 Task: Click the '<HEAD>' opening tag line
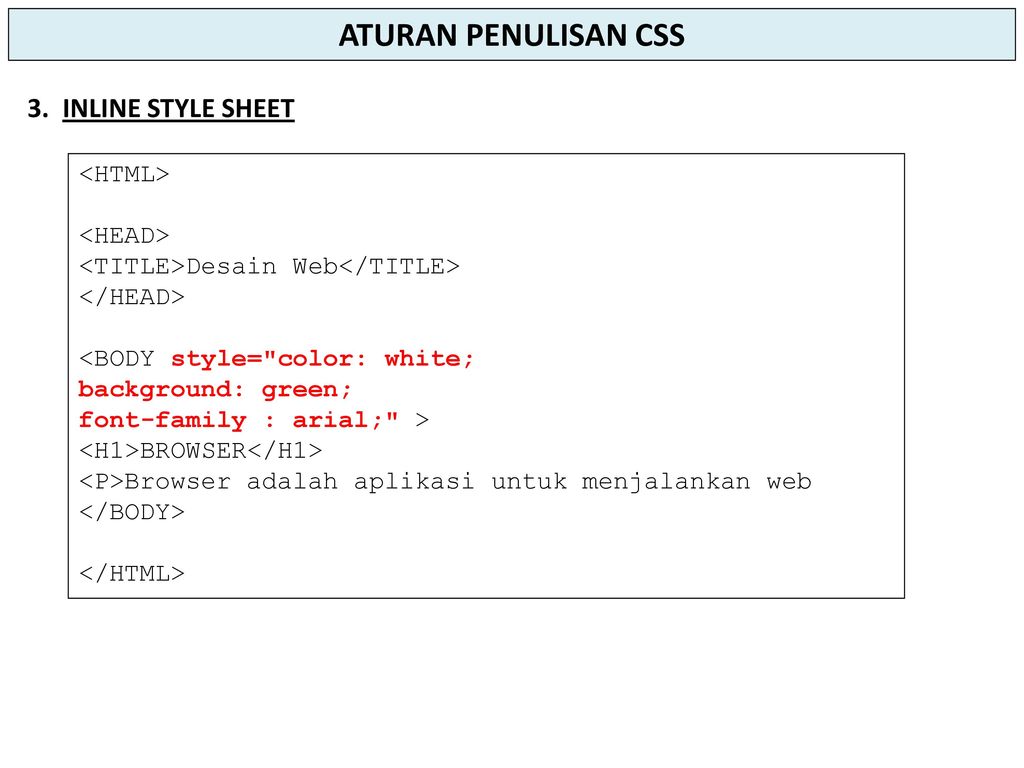pyautogui.click(x=124, y=236)
